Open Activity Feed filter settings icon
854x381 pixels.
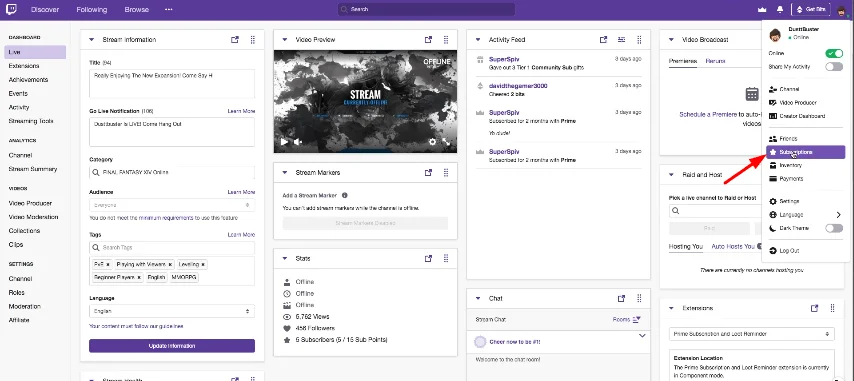point(621,40)
